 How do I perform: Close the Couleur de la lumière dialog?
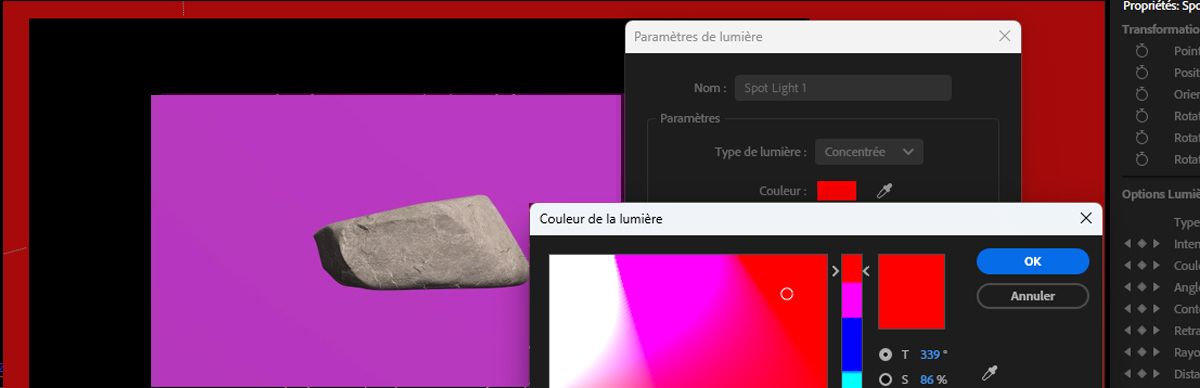coord(1086,218)
